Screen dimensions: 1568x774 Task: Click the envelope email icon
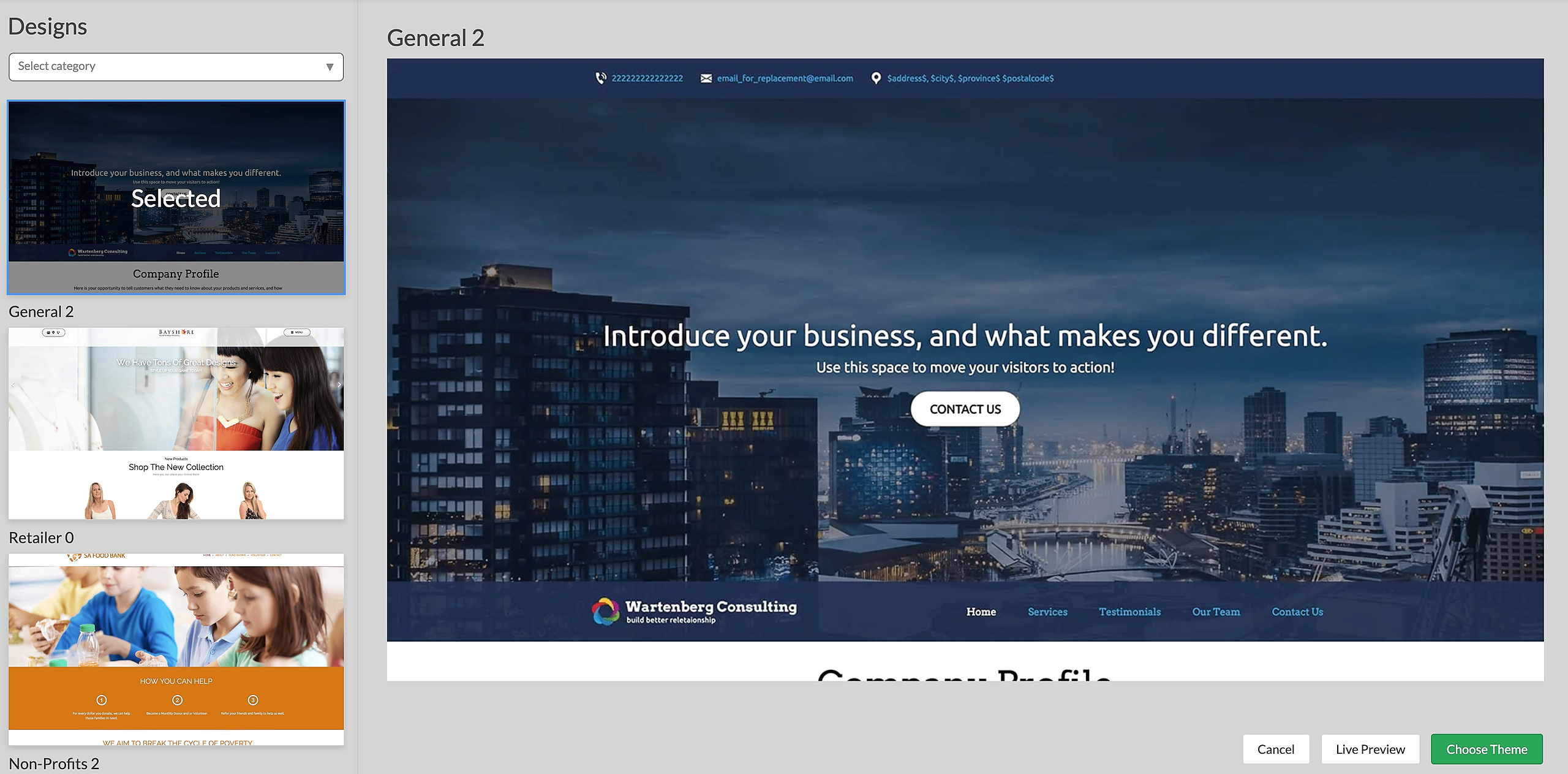pyautogui.click(x=706, y=78)
